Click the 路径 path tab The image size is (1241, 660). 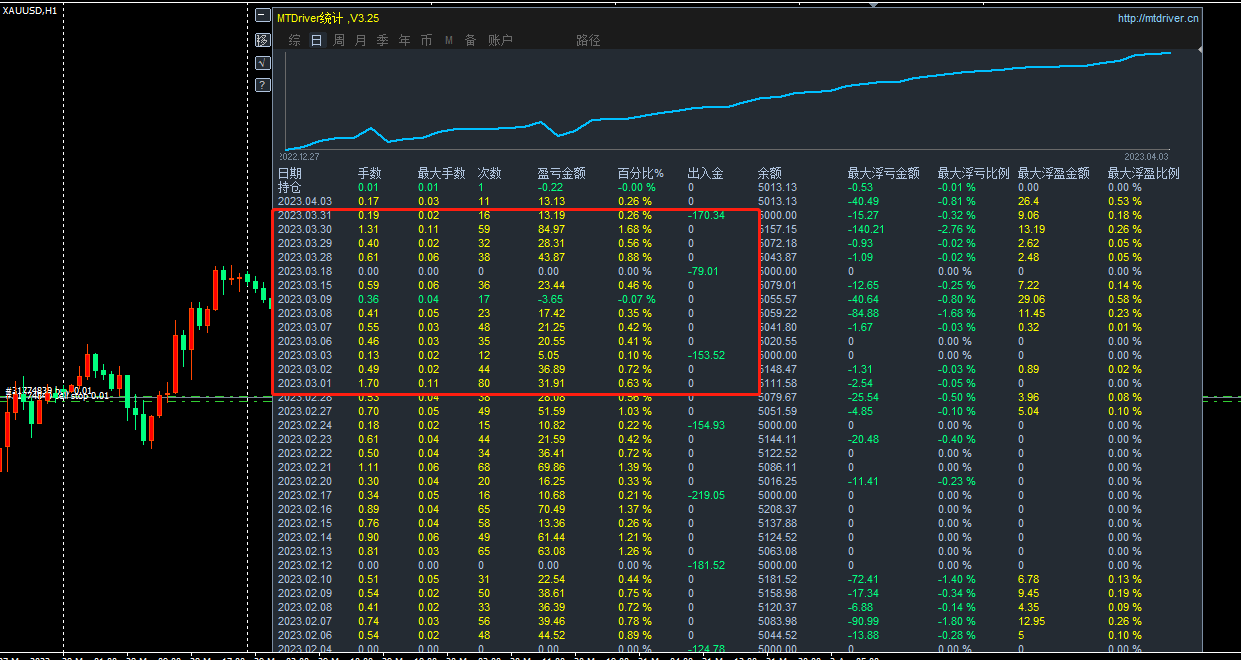coord(588,41)
